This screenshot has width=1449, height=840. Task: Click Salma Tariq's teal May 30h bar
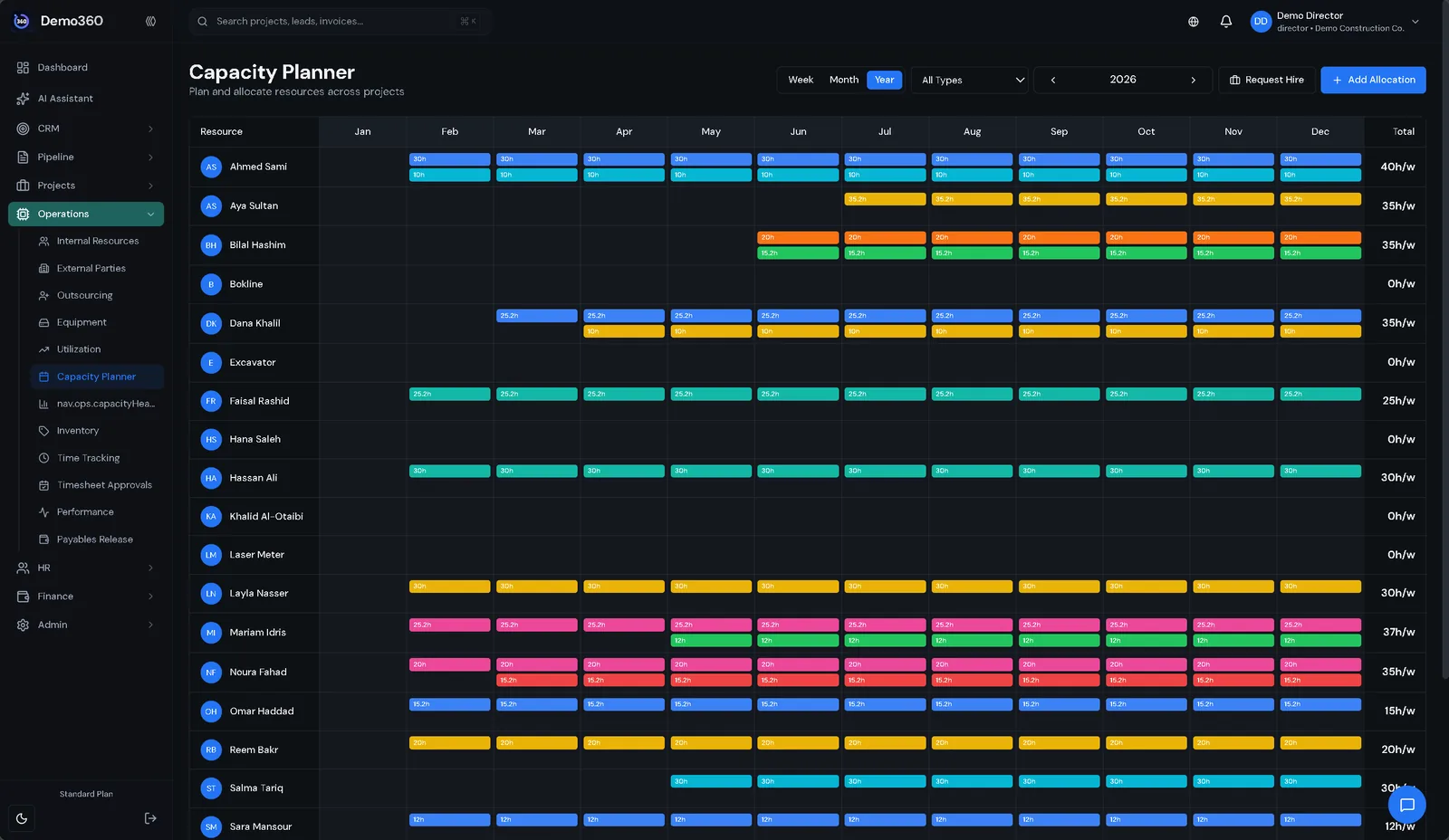pos(711,781)
